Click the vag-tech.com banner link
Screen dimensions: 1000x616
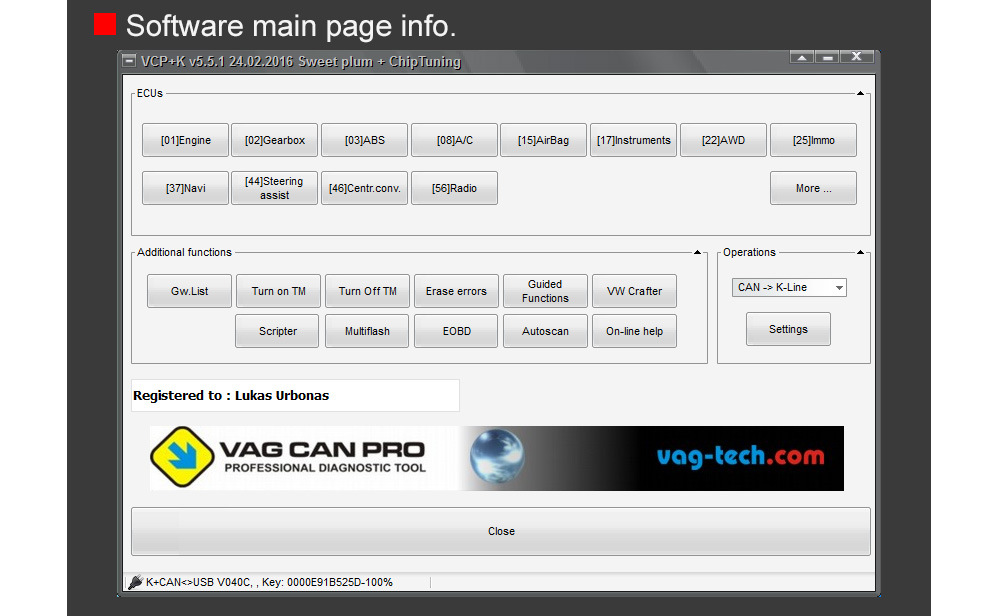(740, 457)
